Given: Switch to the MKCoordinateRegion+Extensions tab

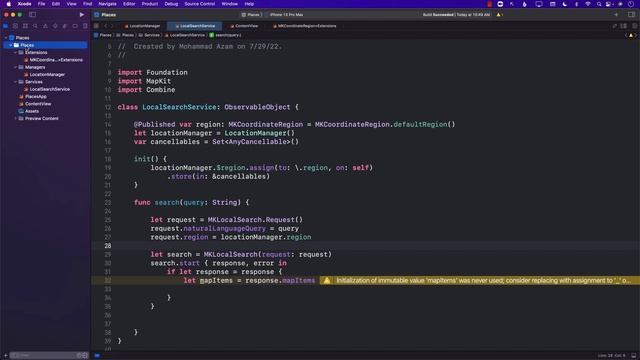Looking at the screenshot, I should click(304, 26).
